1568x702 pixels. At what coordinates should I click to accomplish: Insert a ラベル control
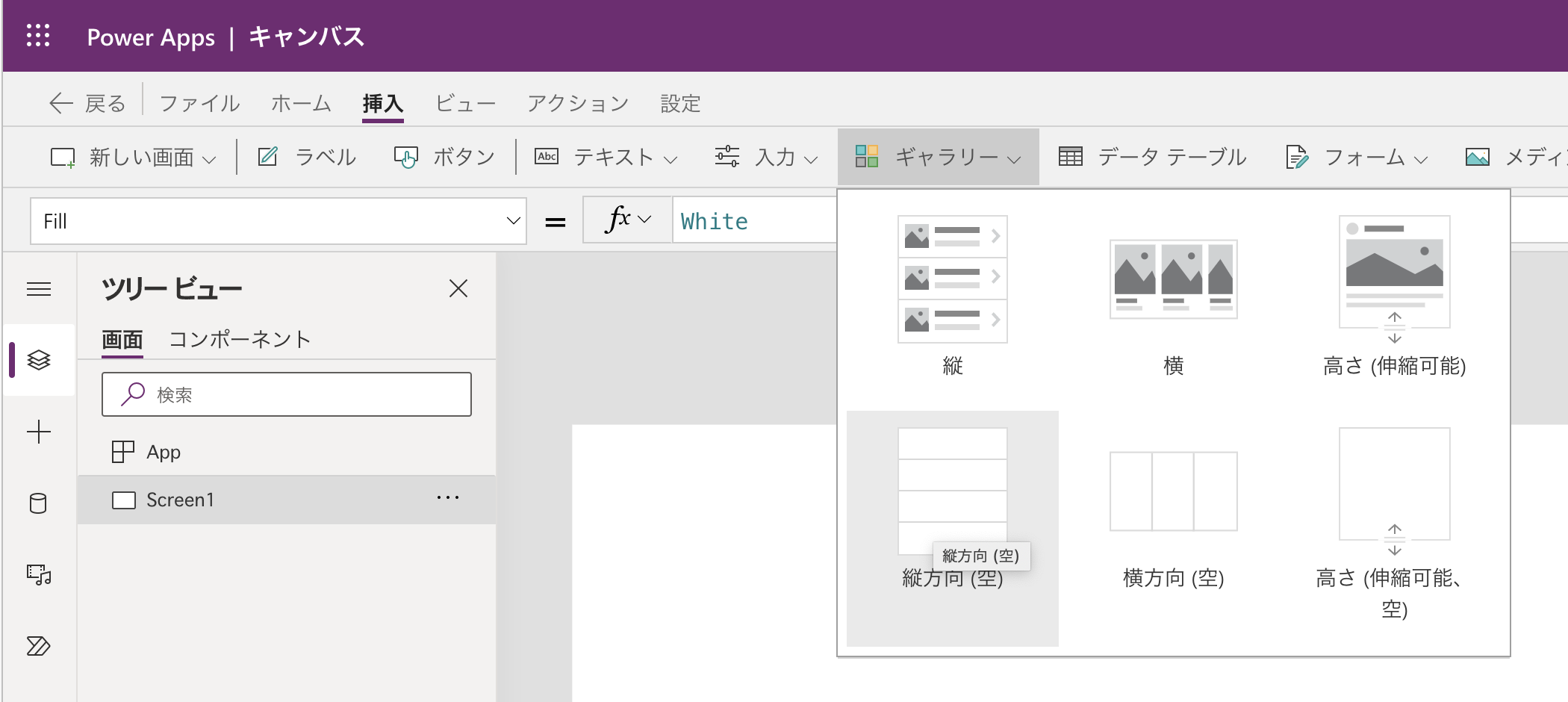(x=307, y=157)
